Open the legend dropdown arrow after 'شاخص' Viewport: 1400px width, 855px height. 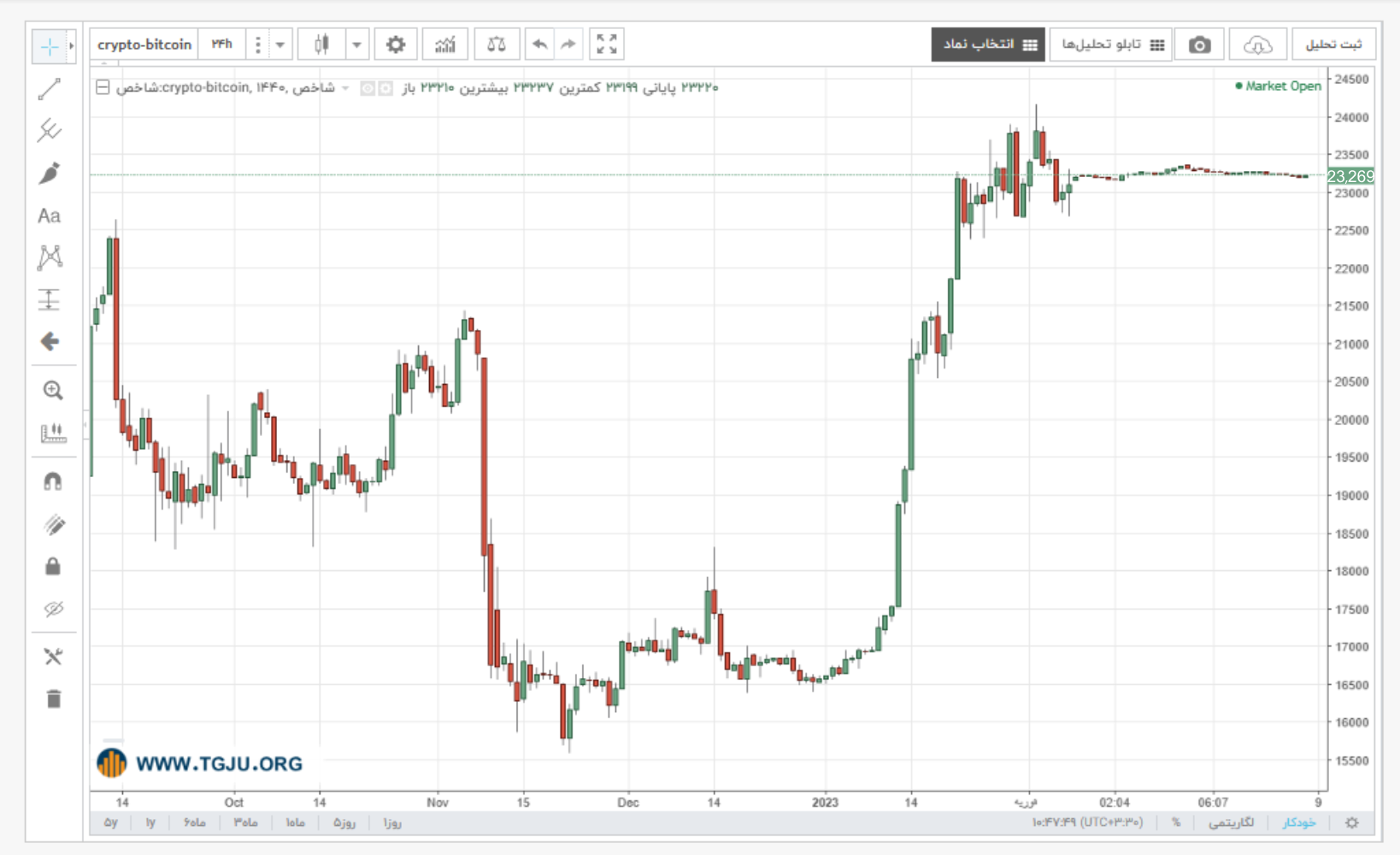point(345,88)
